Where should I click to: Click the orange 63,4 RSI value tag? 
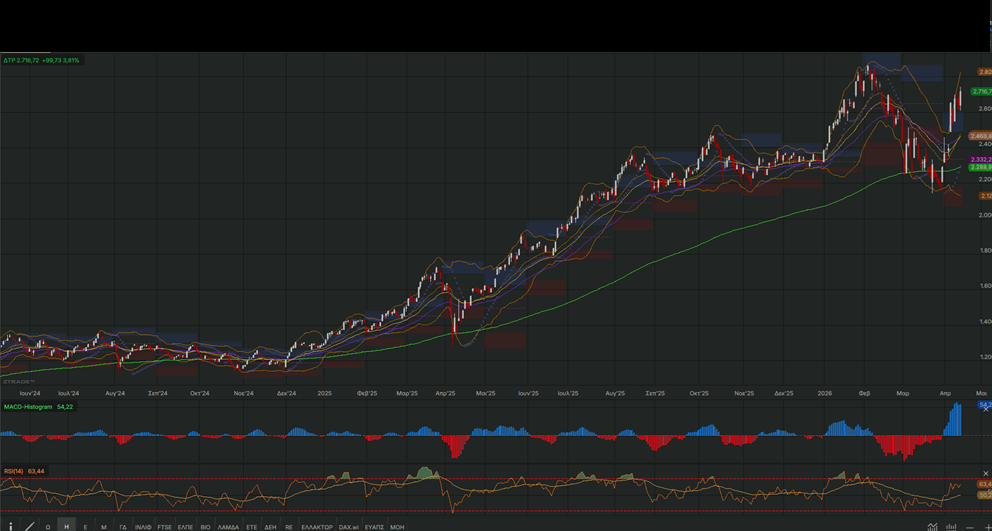coord(984,484)
